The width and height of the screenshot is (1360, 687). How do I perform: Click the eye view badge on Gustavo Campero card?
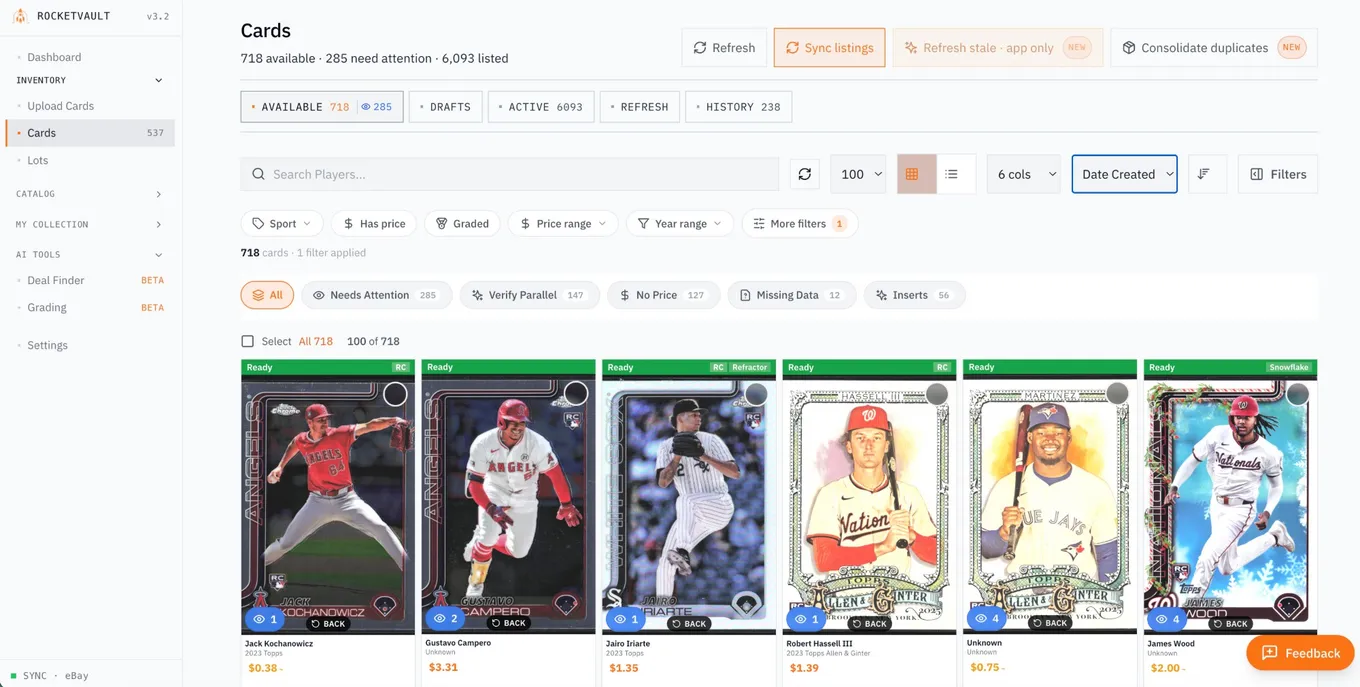(446, 619)
